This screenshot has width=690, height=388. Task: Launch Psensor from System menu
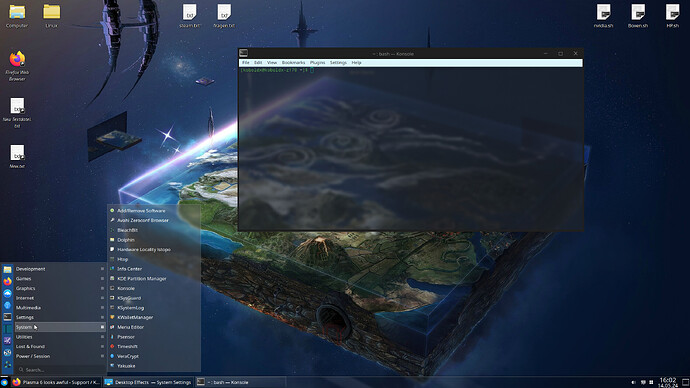[154, 337]
